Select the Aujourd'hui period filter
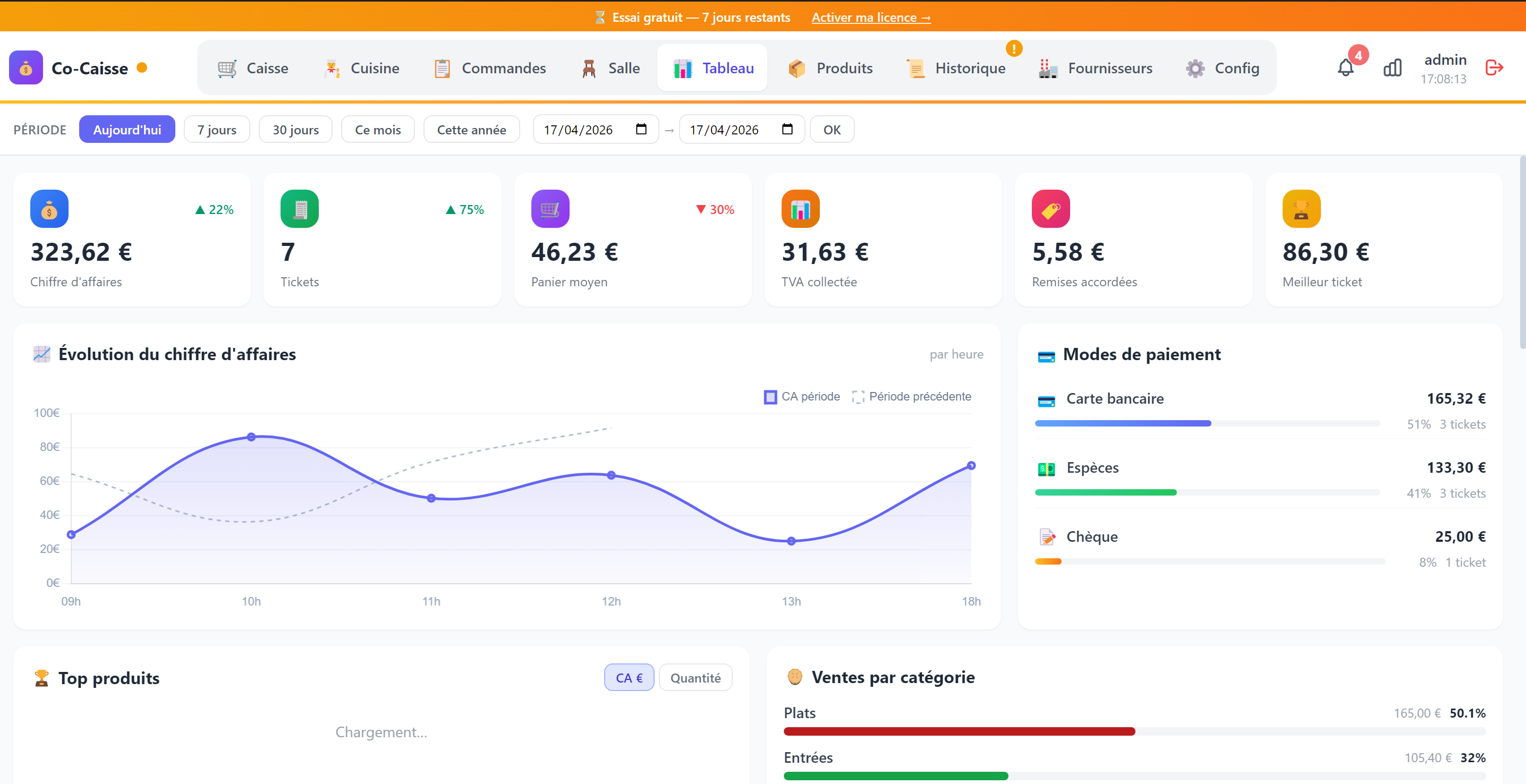This screenshot has width=1526, height=784. (x=127, y=129)
